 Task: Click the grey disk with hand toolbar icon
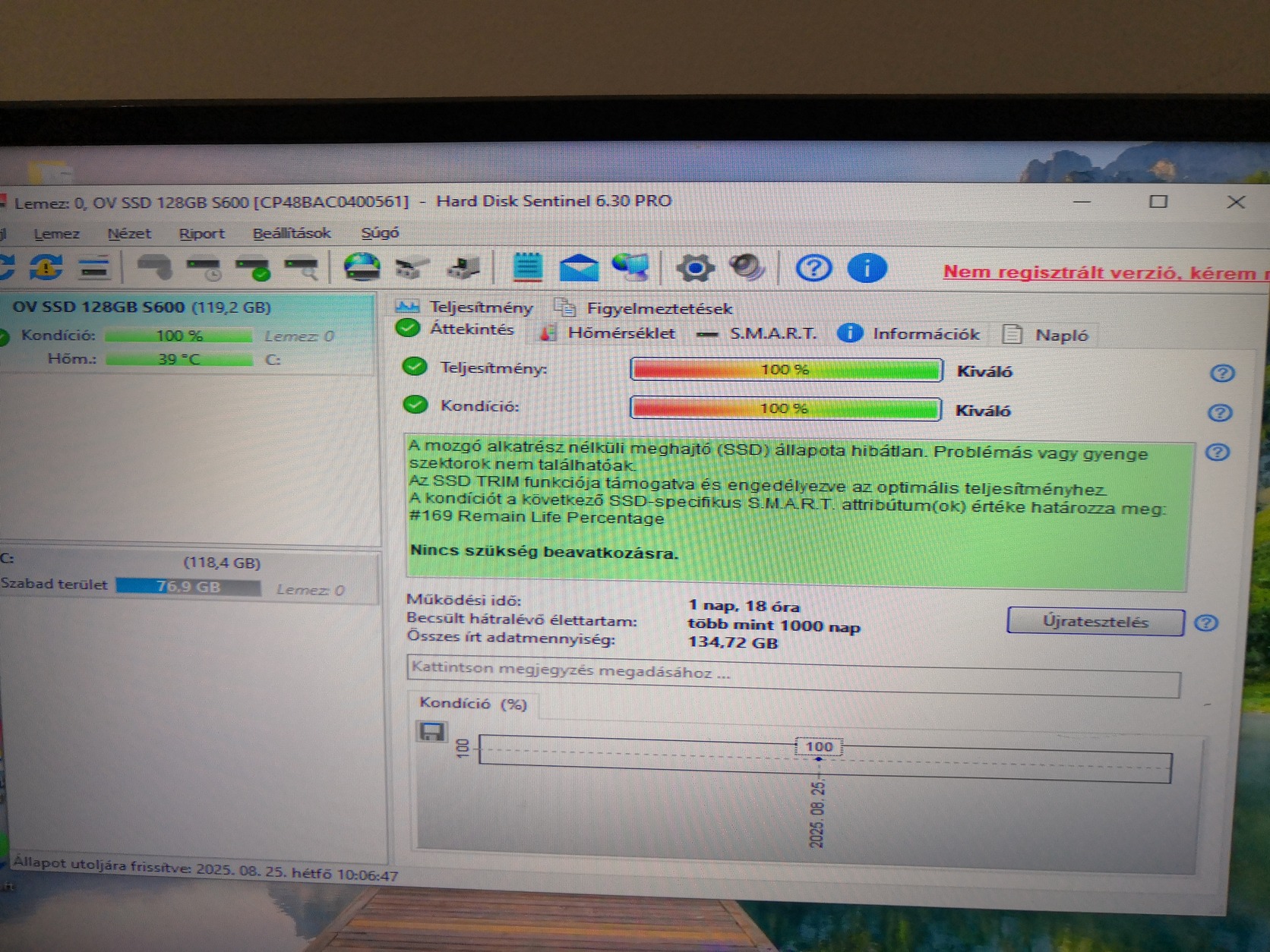[x=154, y=267]
